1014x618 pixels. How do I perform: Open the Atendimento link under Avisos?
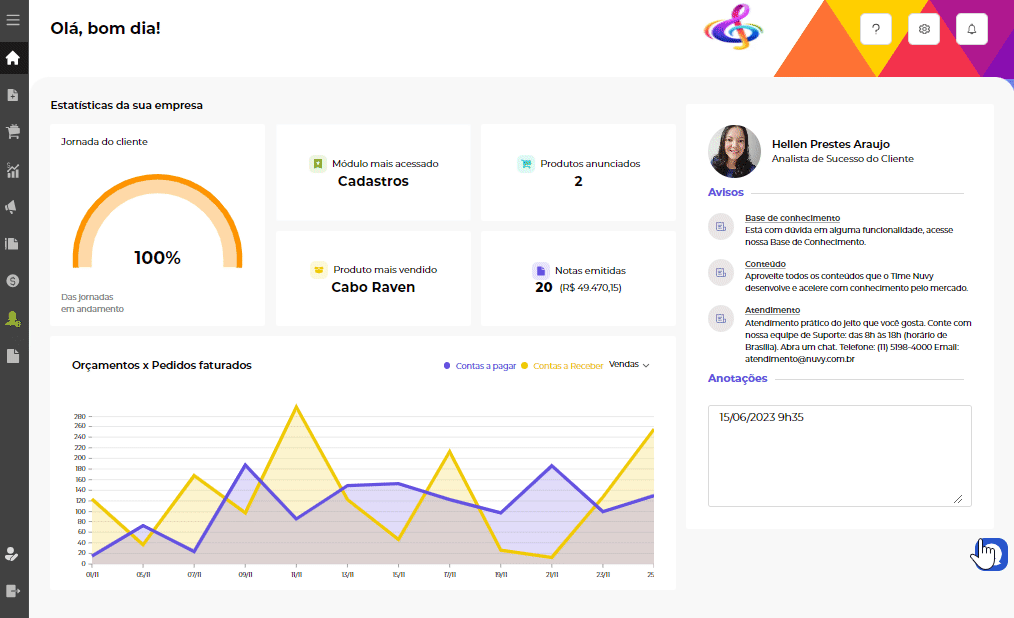point(772,310)
